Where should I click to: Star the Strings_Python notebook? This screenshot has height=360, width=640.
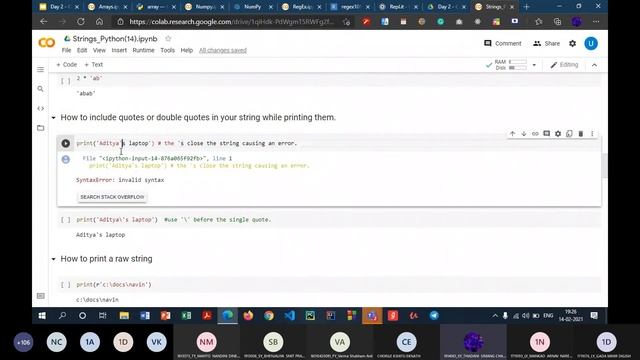pyautogui.click(x=168, y=38)
